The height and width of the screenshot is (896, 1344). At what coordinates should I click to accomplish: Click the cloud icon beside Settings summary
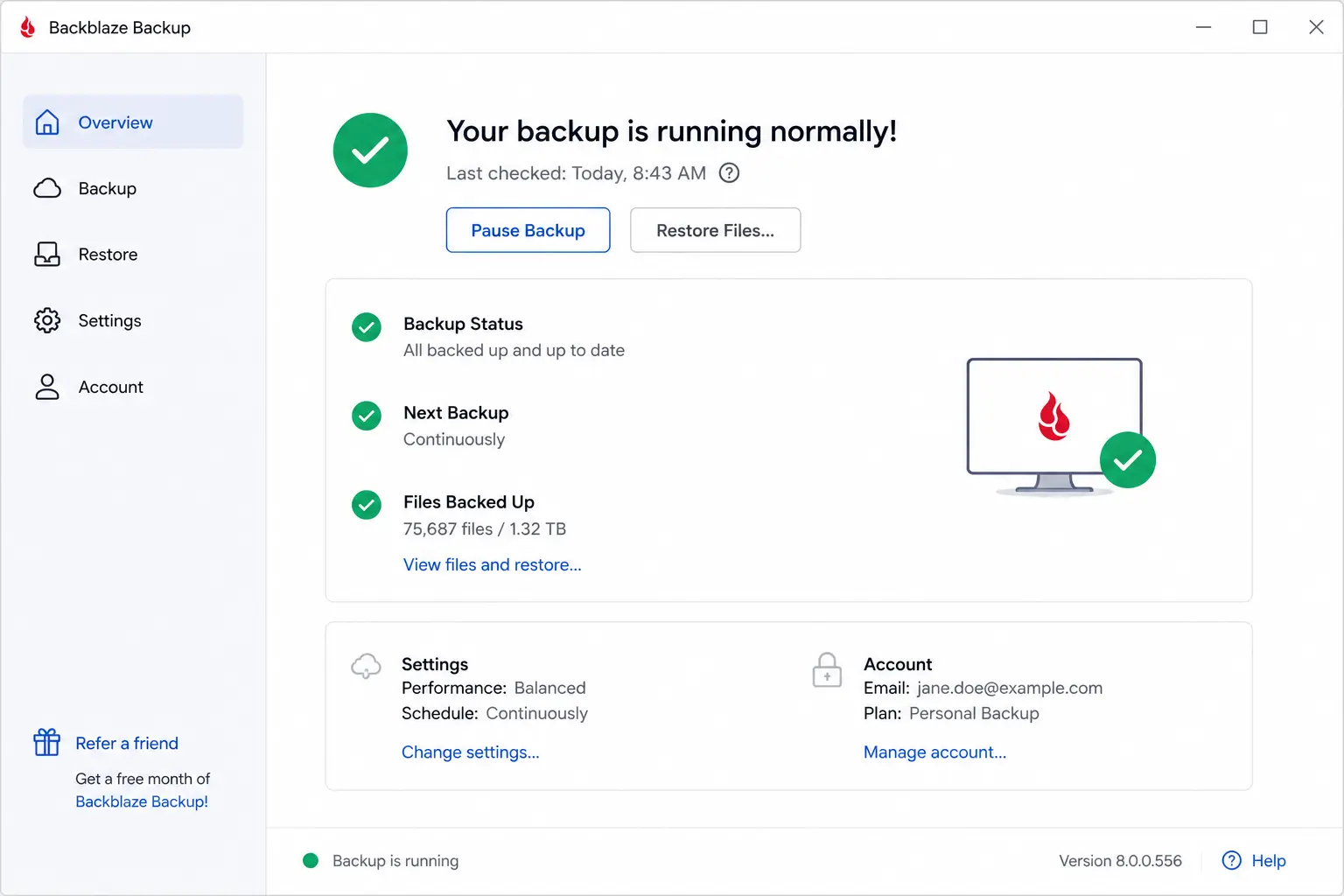366,666
